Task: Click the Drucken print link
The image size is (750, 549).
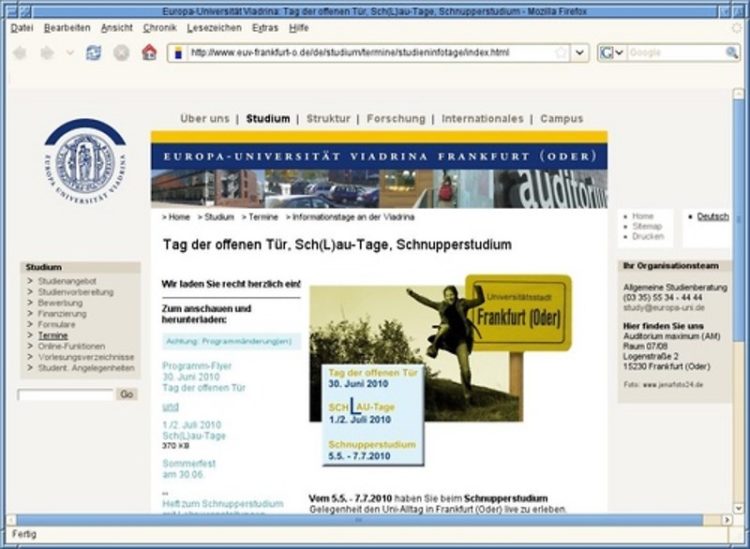Action: (648, 237)
